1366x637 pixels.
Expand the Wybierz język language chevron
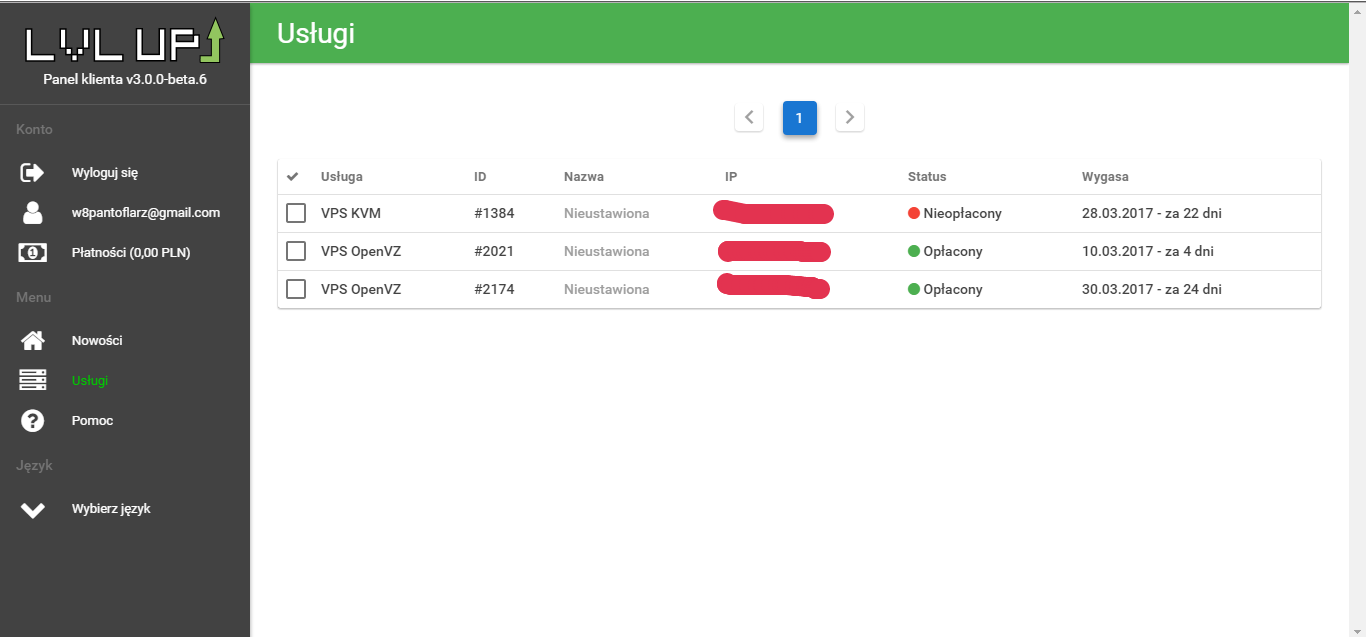click(x=33, y=510)
